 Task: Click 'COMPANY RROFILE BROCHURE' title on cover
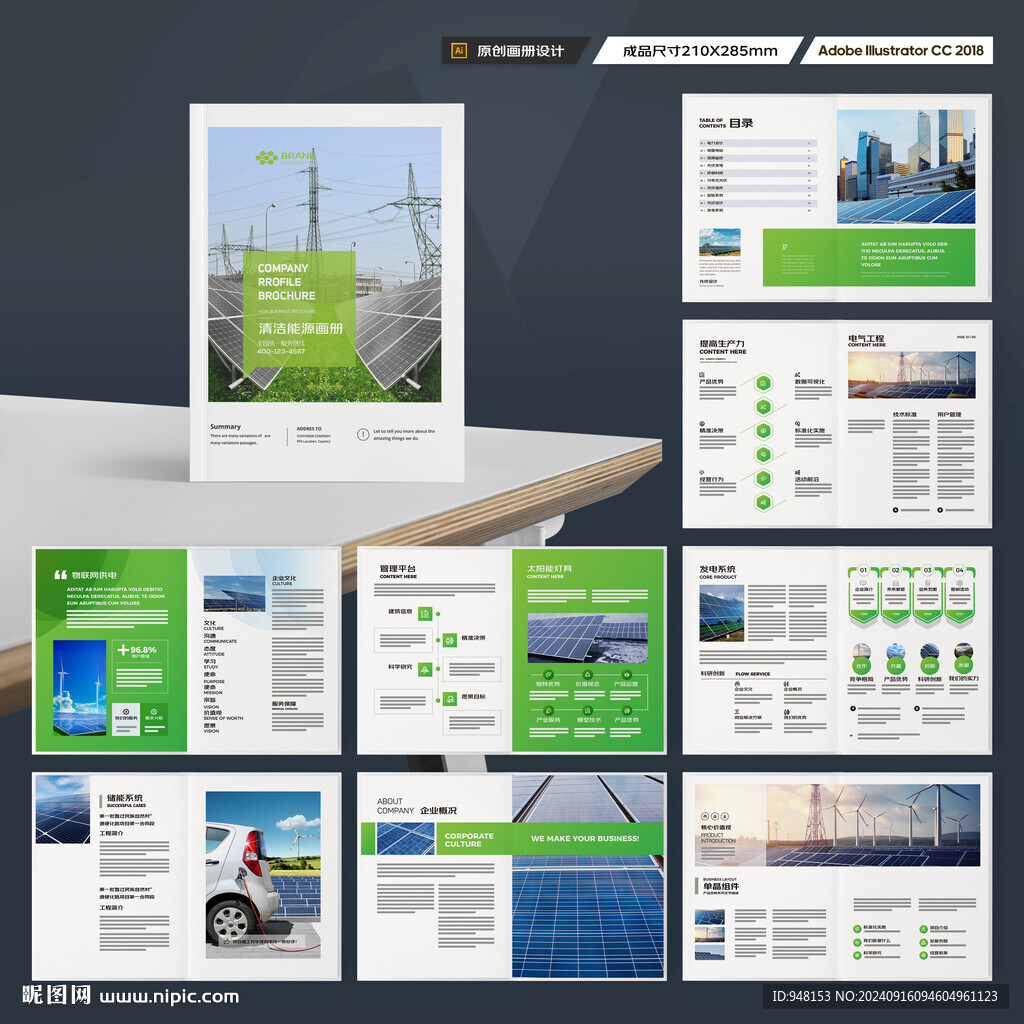coord(286,282)
